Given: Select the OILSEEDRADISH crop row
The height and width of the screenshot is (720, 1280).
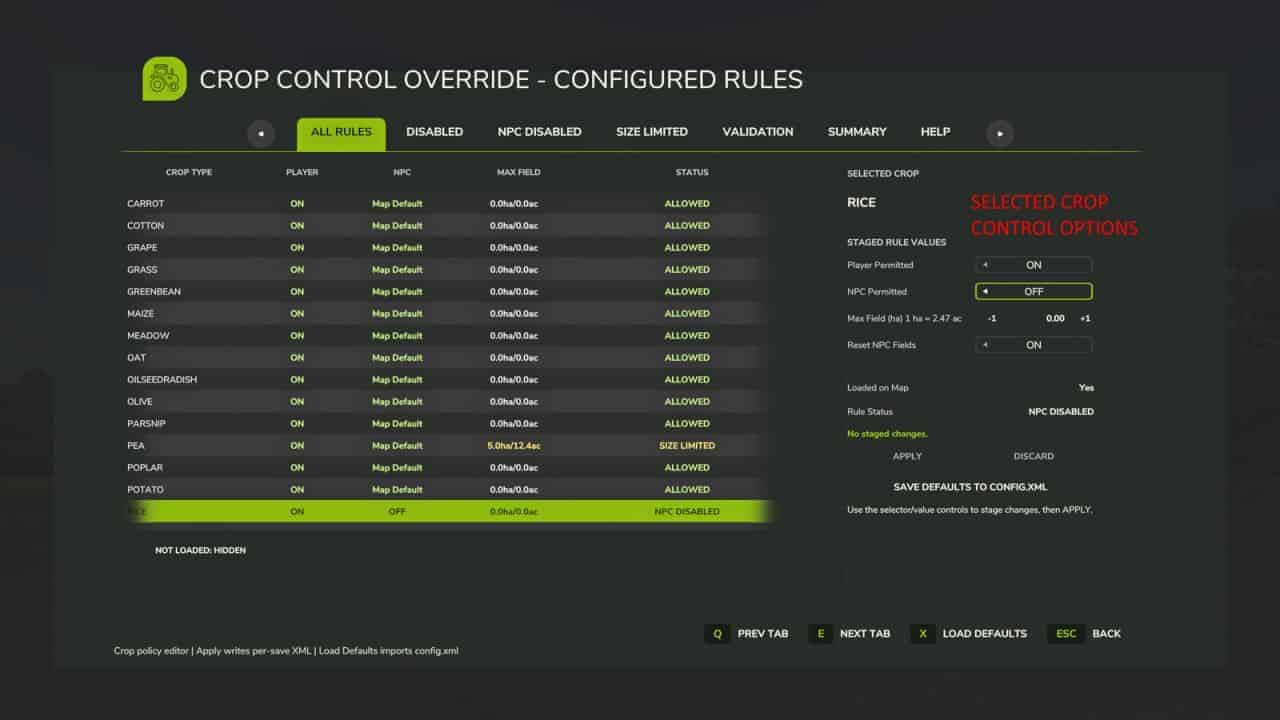Looking at the screenshot, I should pyautogui.click(x=448, y=380).
